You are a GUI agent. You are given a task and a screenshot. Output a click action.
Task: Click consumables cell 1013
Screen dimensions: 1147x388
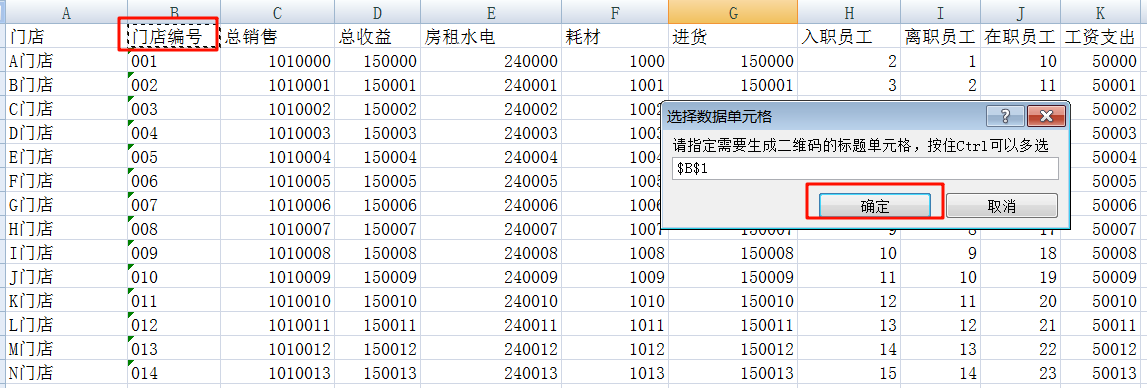click(x=614, y=373)
